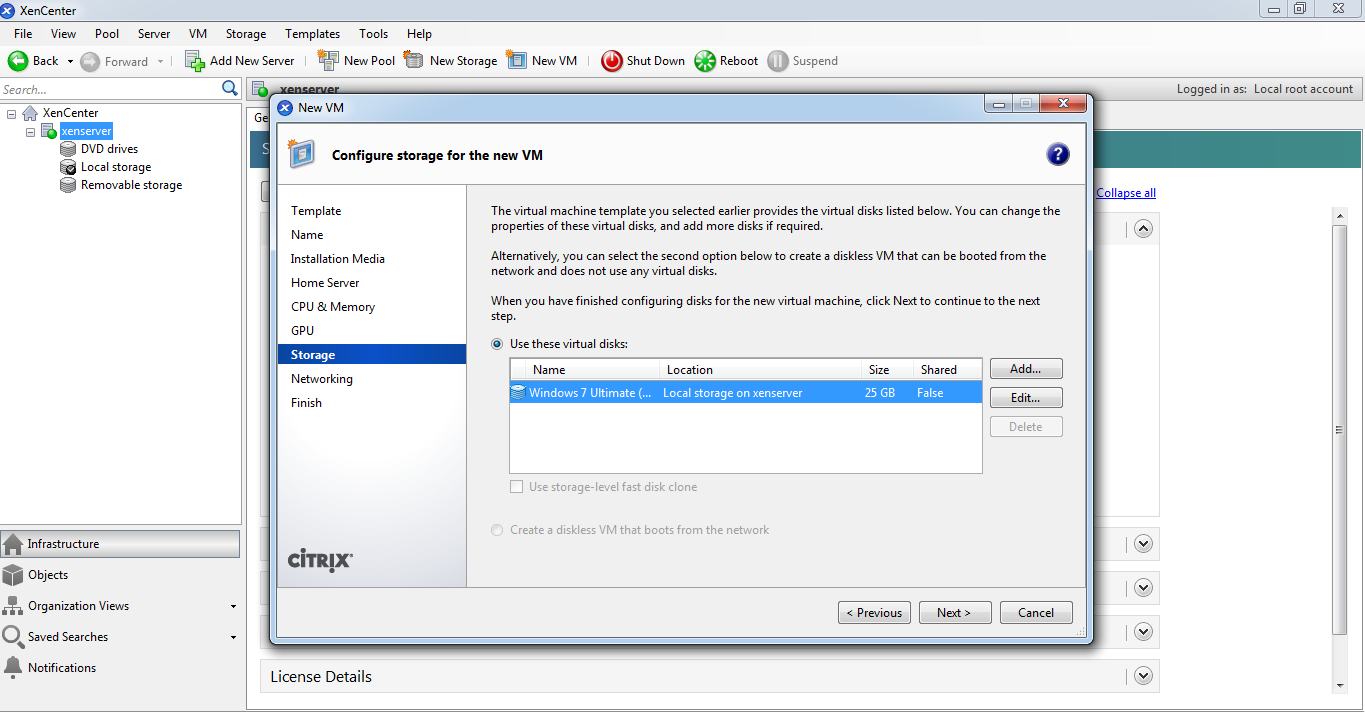Go to the GPU wizard step

point(302,331)
